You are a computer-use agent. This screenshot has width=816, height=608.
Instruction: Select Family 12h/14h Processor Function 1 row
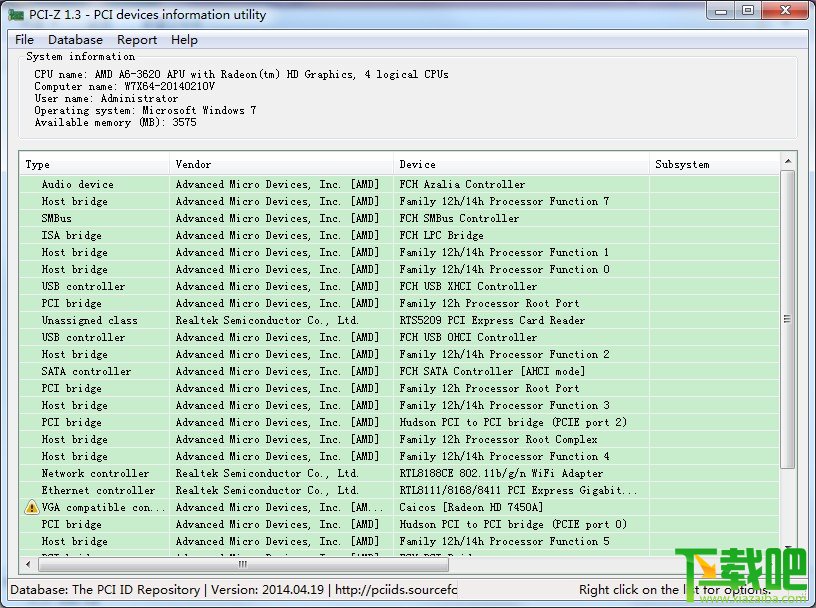tap(399, 252)
